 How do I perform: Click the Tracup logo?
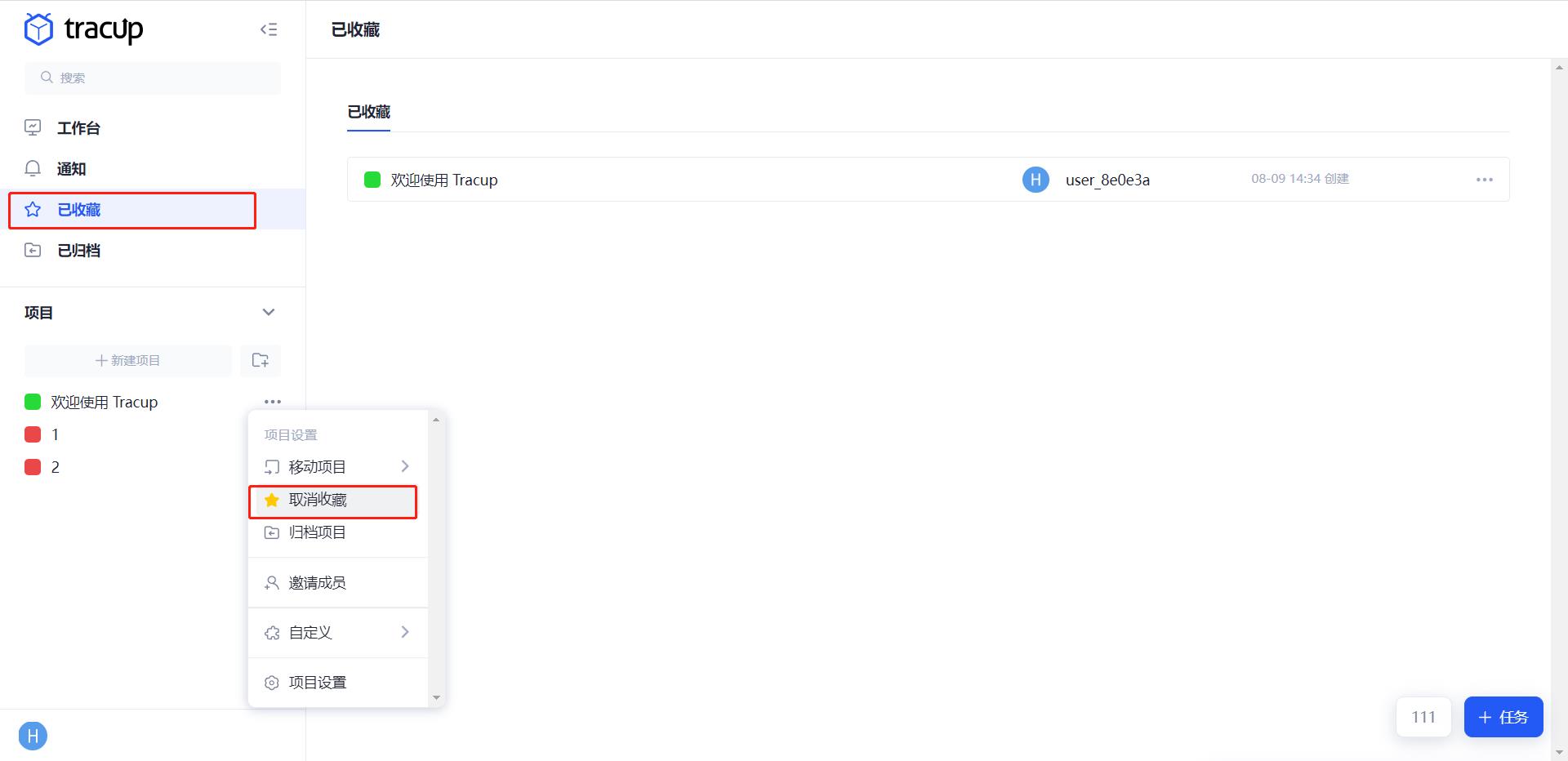[83, 29]
